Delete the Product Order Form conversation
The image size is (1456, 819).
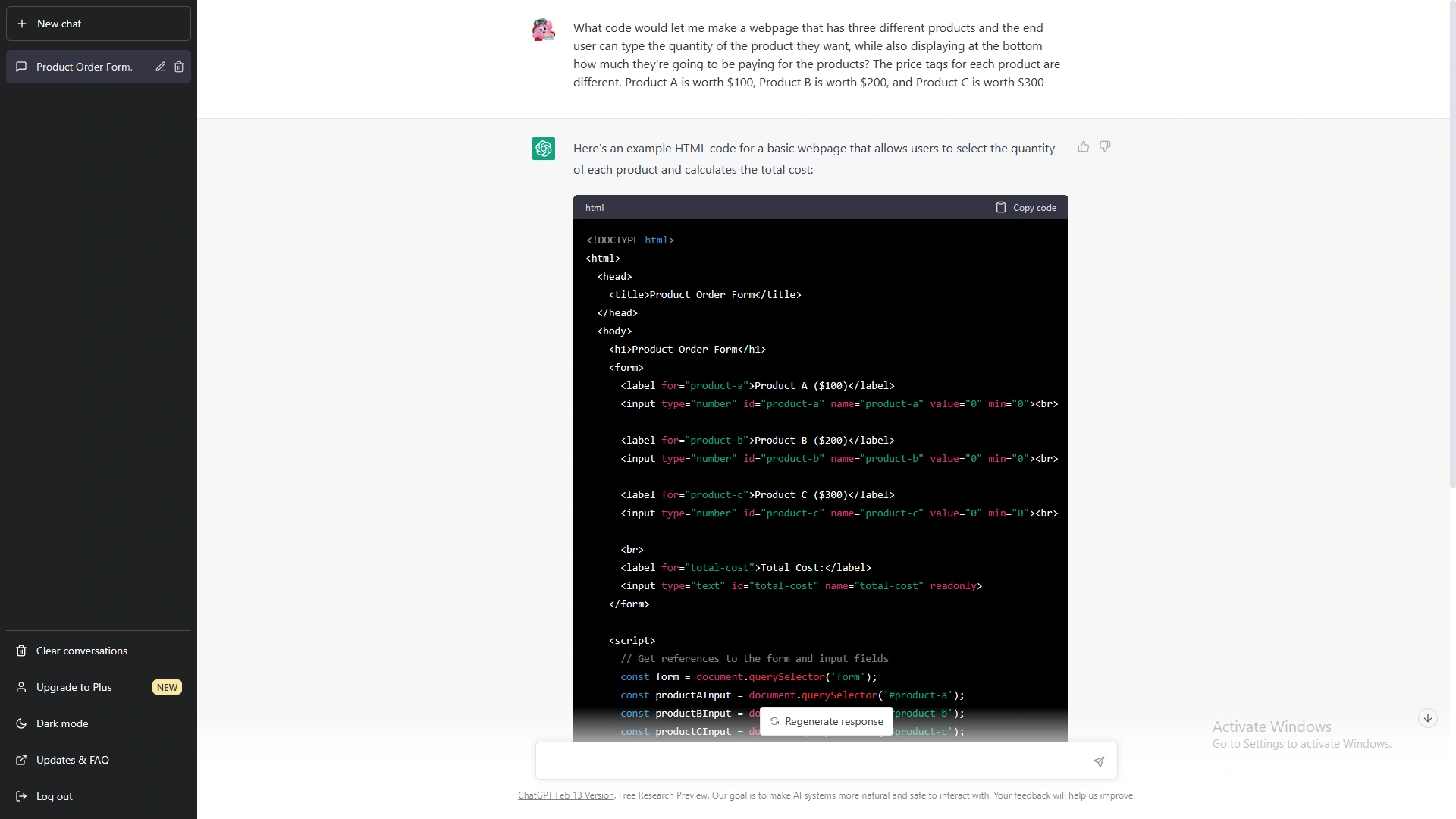coord(180,67)
